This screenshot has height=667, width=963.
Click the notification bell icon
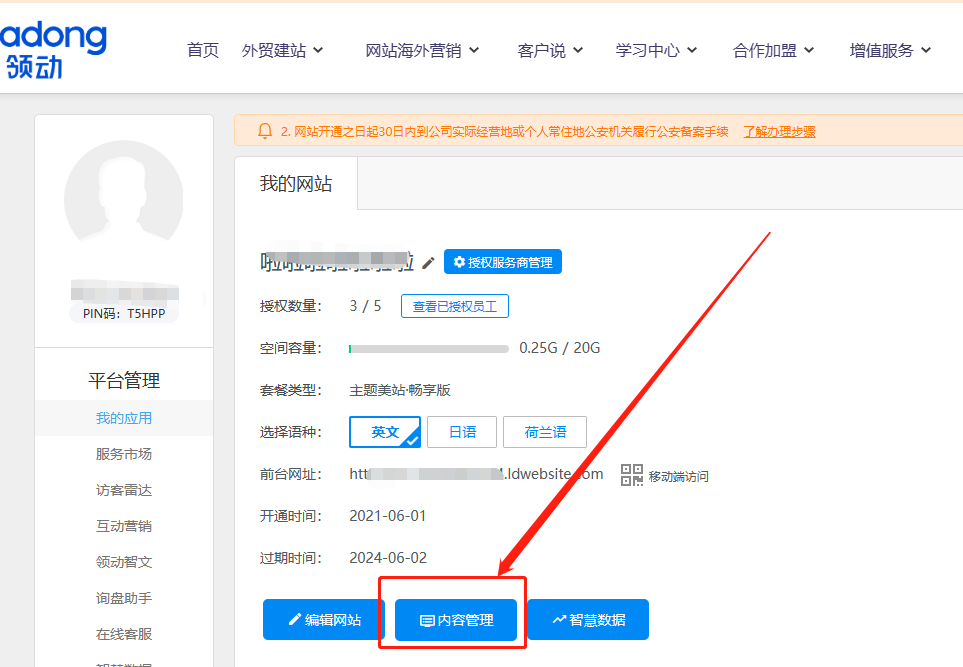(265, 131)
